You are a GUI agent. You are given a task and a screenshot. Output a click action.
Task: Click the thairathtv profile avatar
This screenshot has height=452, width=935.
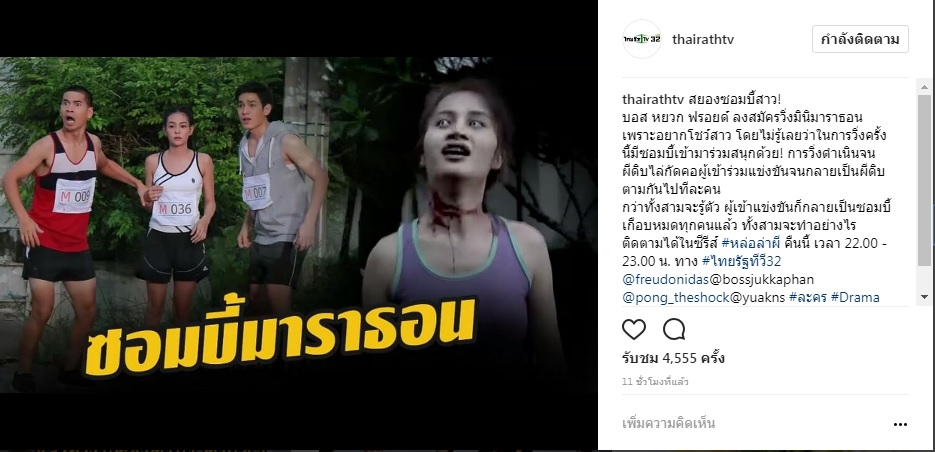[642, 39]
